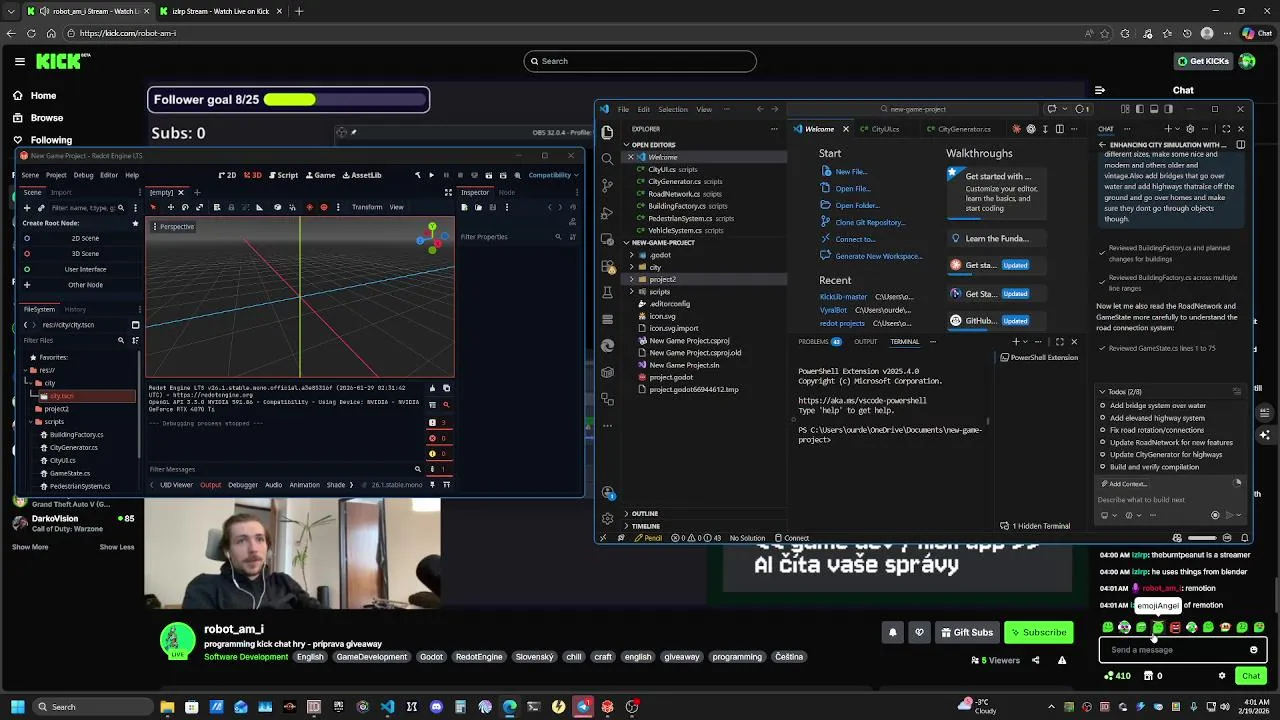
Task: Click the Kick collapse chat icon
Action: coord(1100,90)
